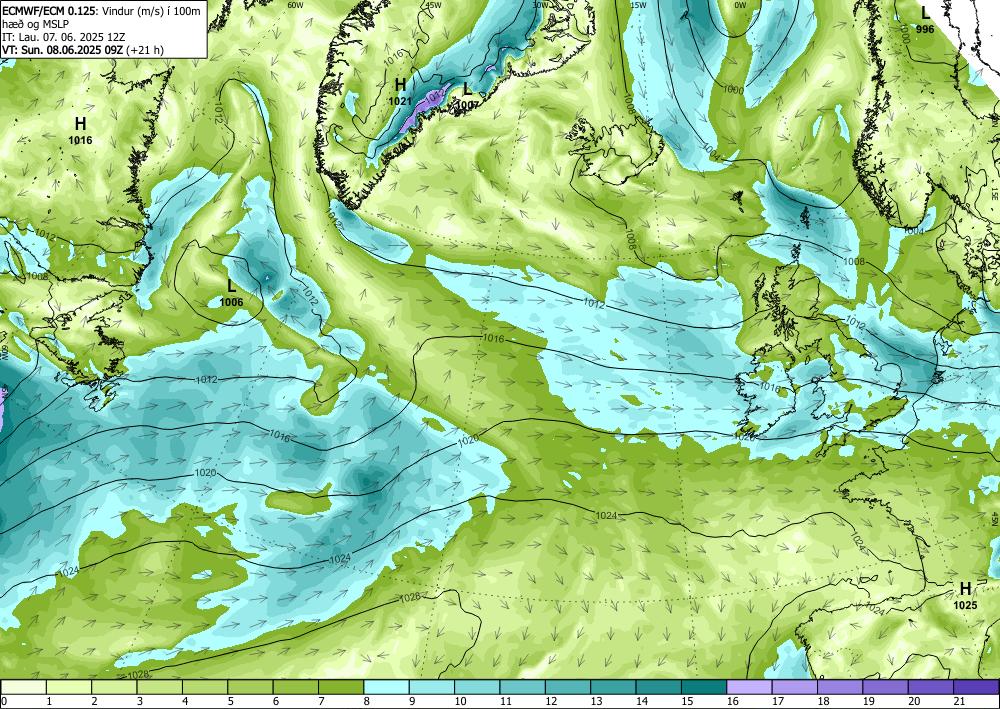
Task: Pick the dark teal legend cell between 15 and 16
Action: coord(704,687)
